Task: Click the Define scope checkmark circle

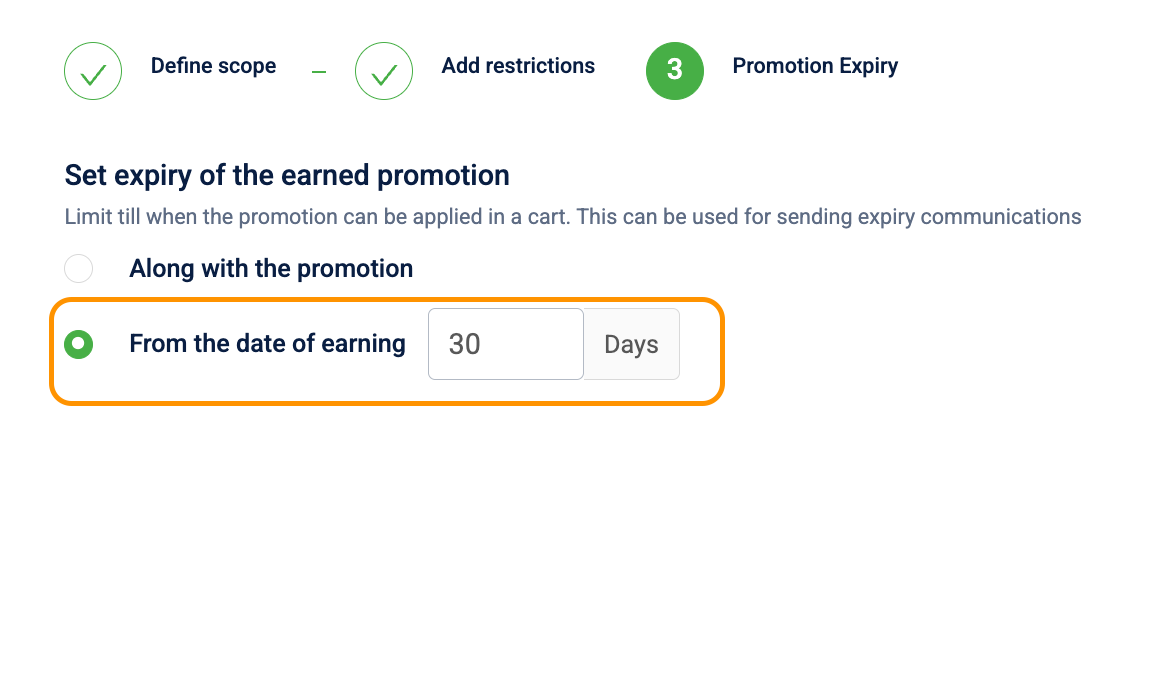Action: click(x=93, y=72)
